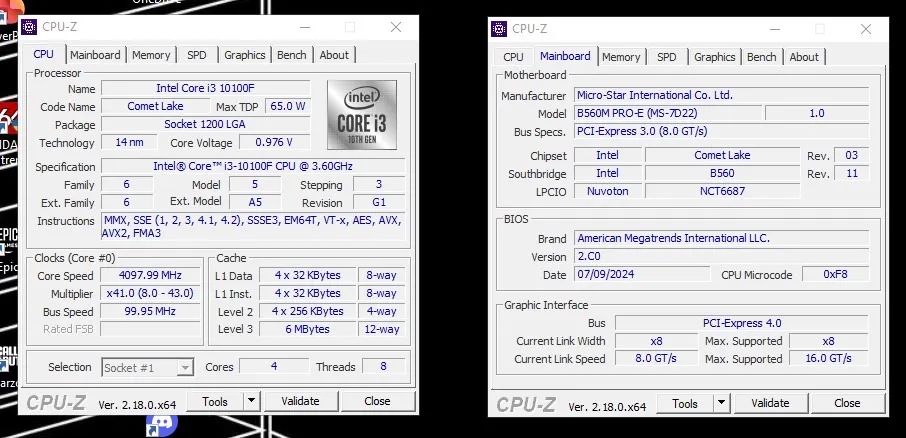The height and width of the screenshot is (438, 906).
Task: Click the model 'B560M PRO-E (MS-7D22)'
Action: pyautogui.click(x=668, y=113)
